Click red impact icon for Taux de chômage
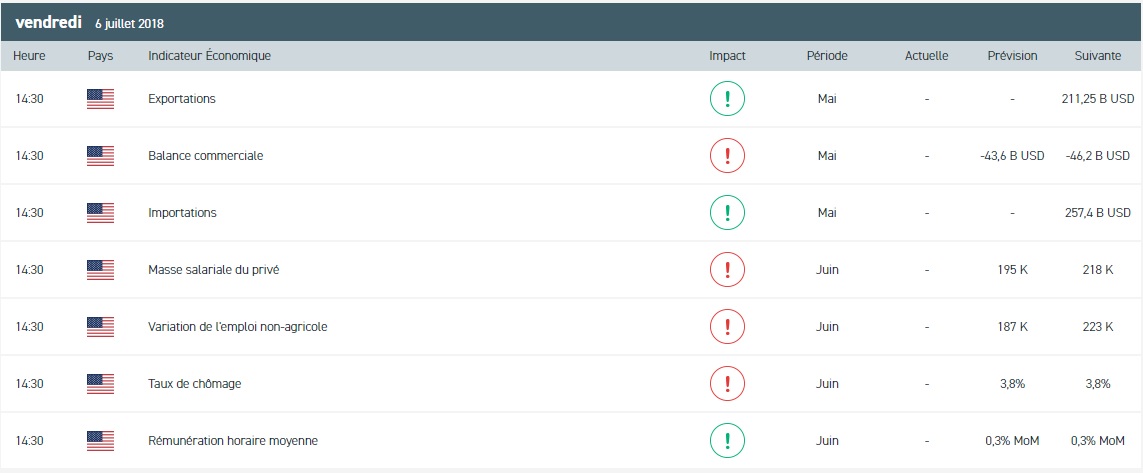The width and height of the screenshot is (1143, 473). click(727, 383)
